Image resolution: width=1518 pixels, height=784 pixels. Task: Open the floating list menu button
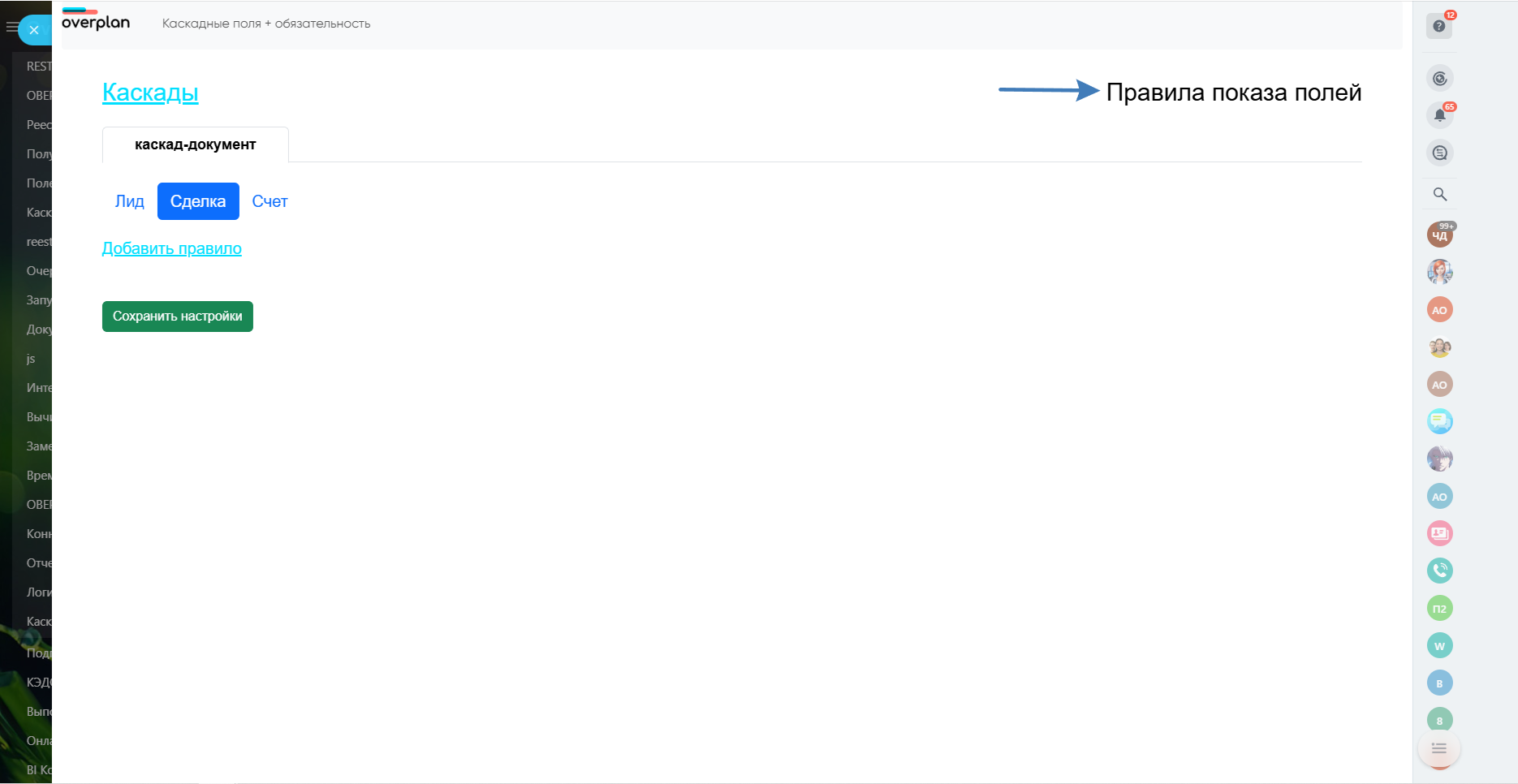point(1438,748)
